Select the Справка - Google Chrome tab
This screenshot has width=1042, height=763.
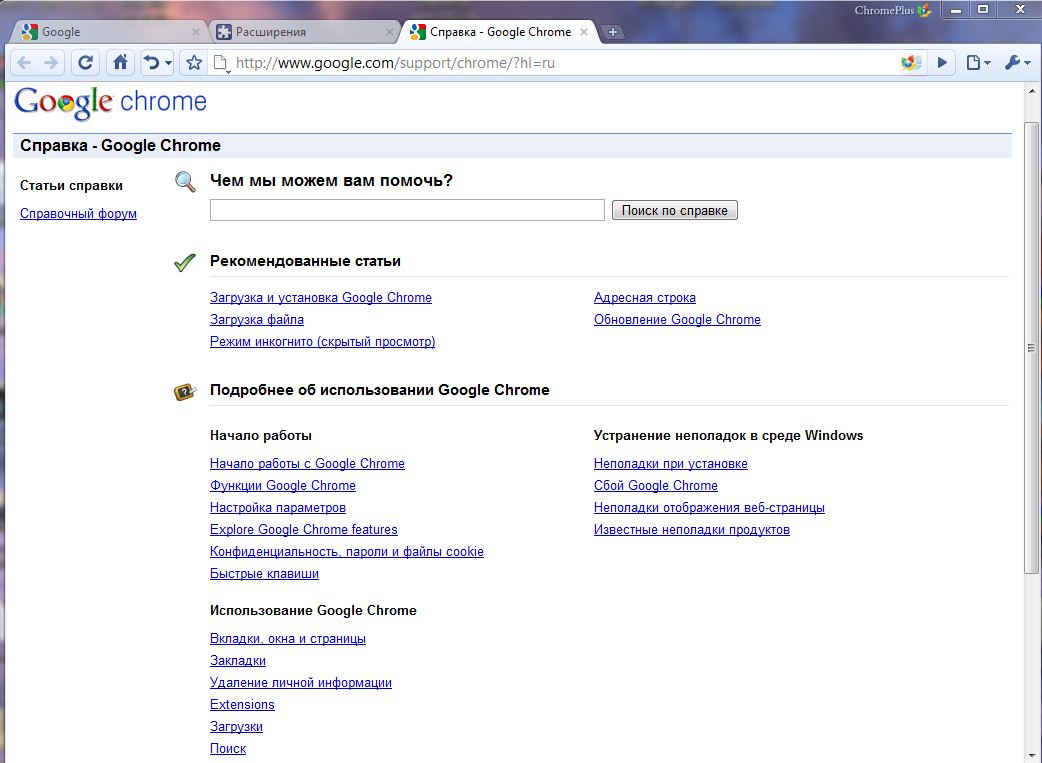pos(500,32)
